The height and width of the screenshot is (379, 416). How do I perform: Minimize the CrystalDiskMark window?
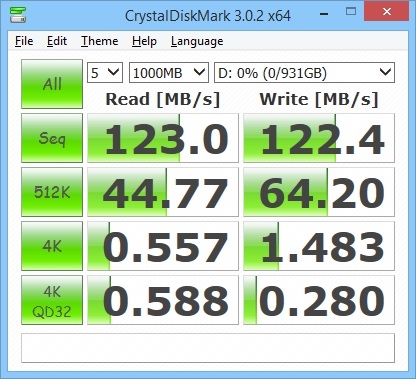pyautogui.click(x=324, y=13)
